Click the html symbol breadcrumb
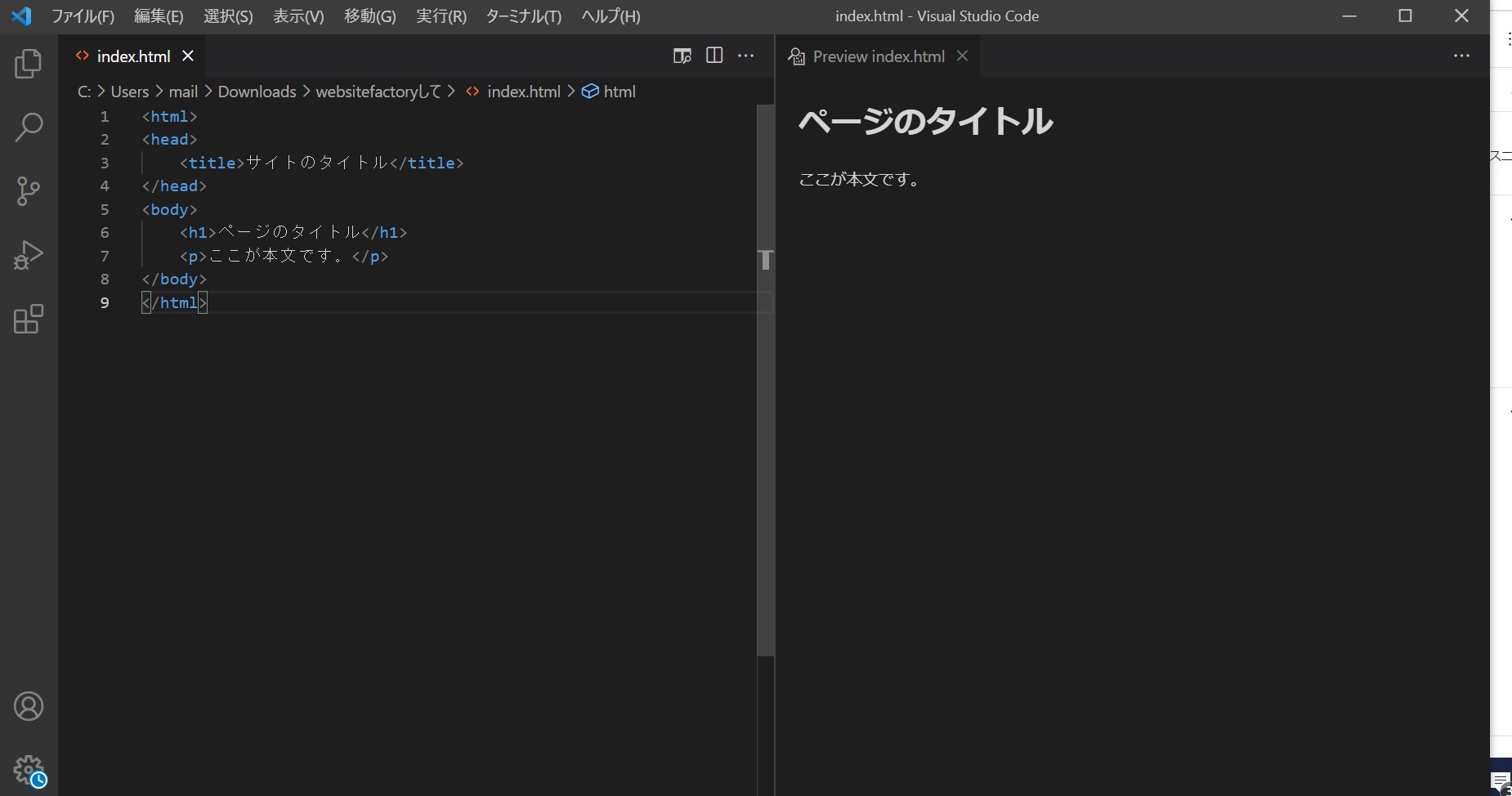Viewport: 1512px width, 796px height. [609, 92]
